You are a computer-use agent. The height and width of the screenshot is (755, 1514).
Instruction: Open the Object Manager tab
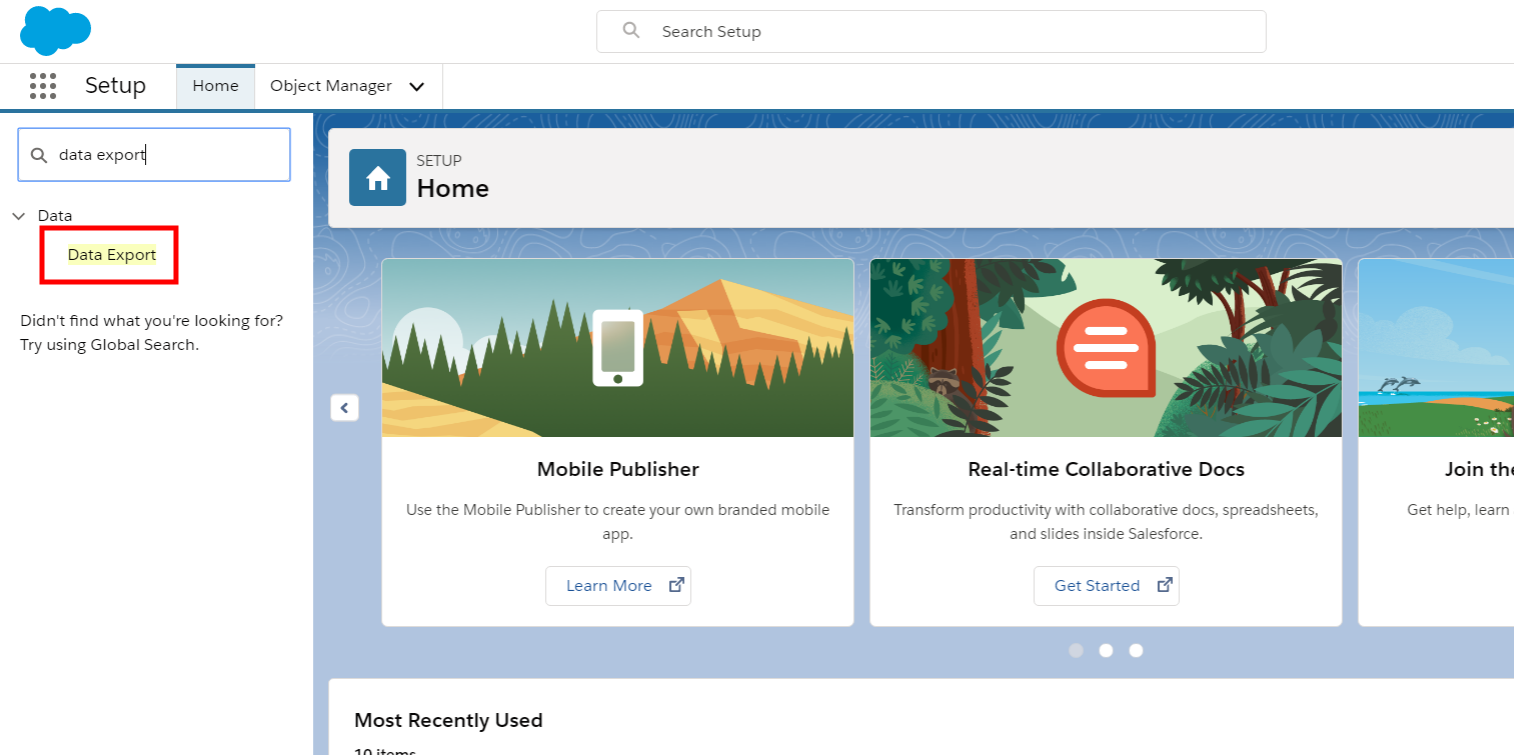[331, 86]
